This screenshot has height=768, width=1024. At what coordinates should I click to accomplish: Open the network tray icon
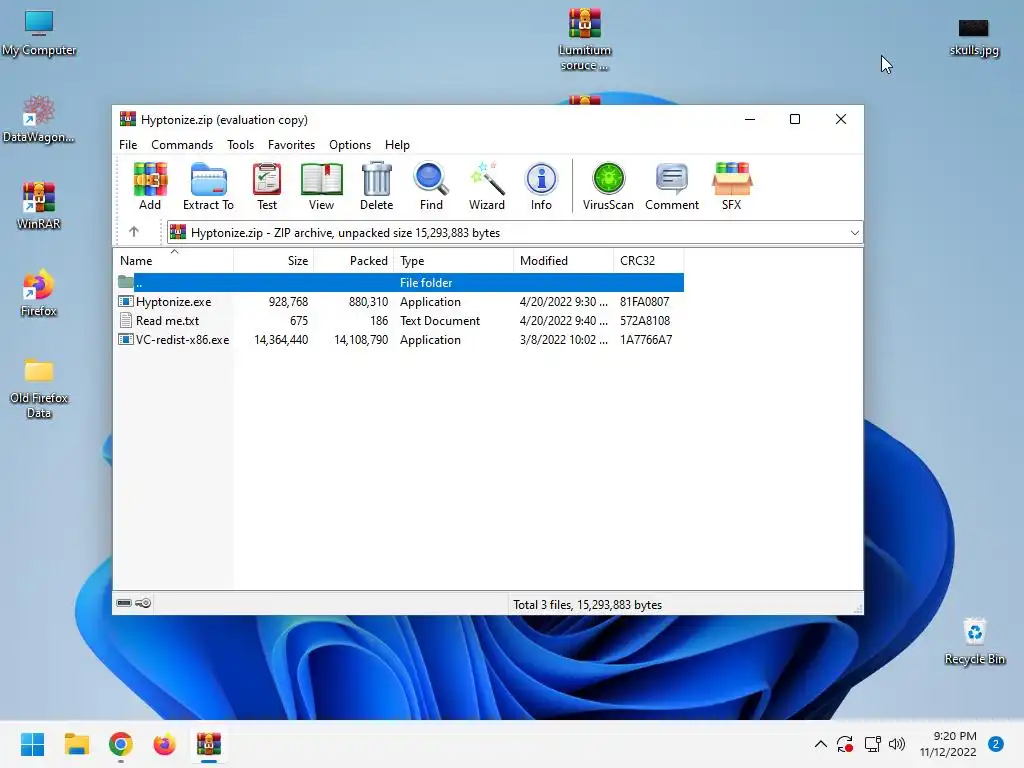click(x=872, y=744)
